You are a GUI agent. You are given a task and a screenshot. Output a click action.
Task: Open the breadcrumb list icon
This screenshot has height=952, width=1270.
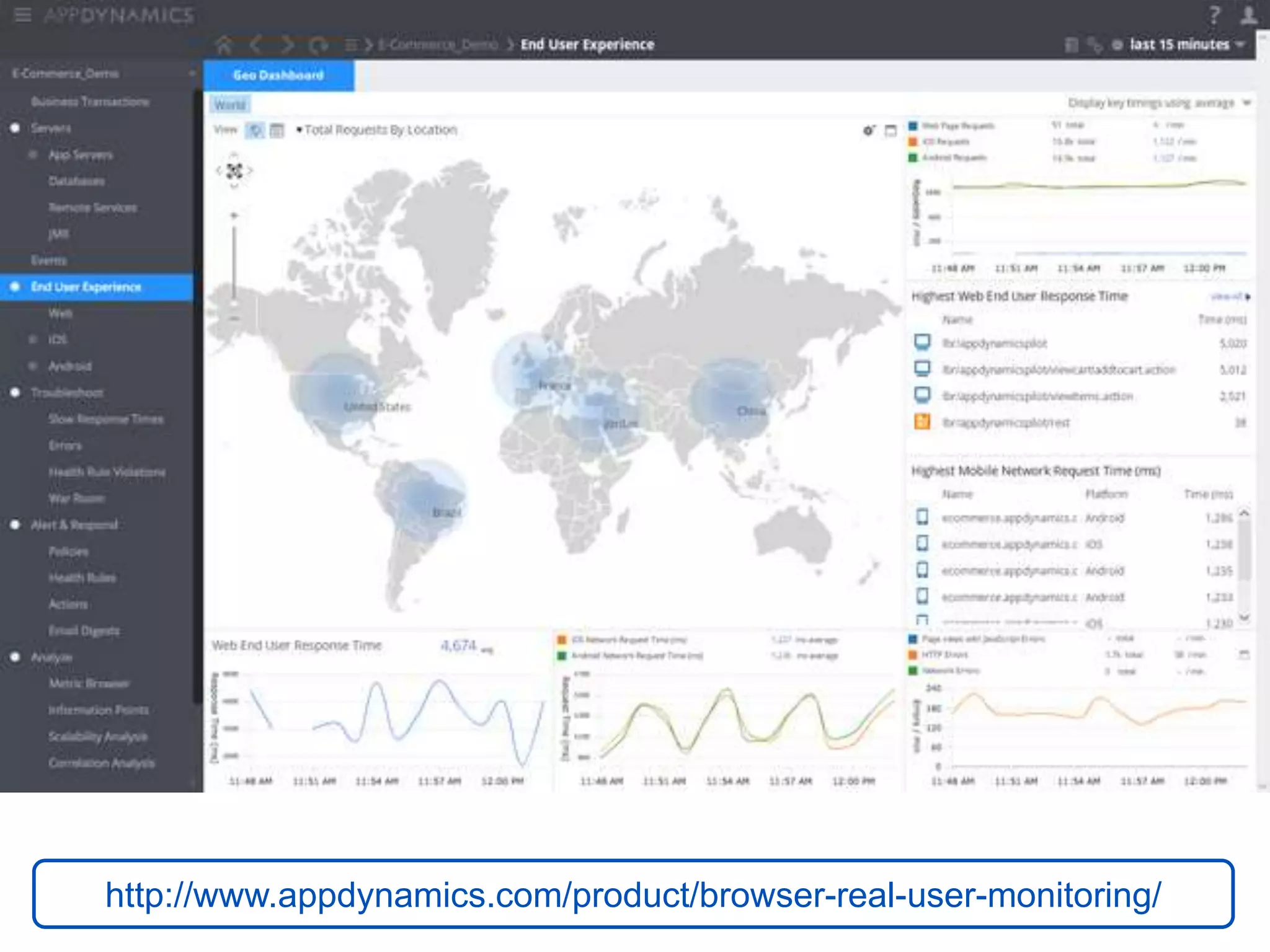(x=351, y=45)
